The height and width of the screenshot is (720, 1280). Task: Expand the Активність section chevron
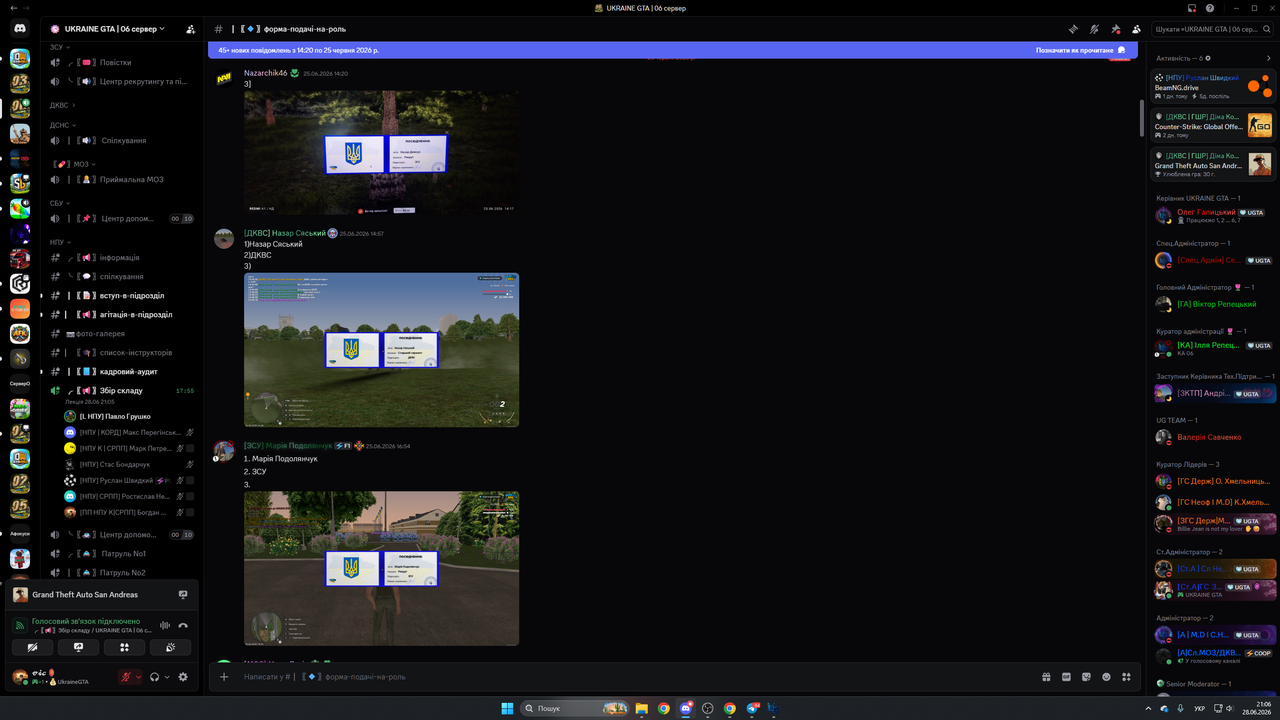point(1269,58)
